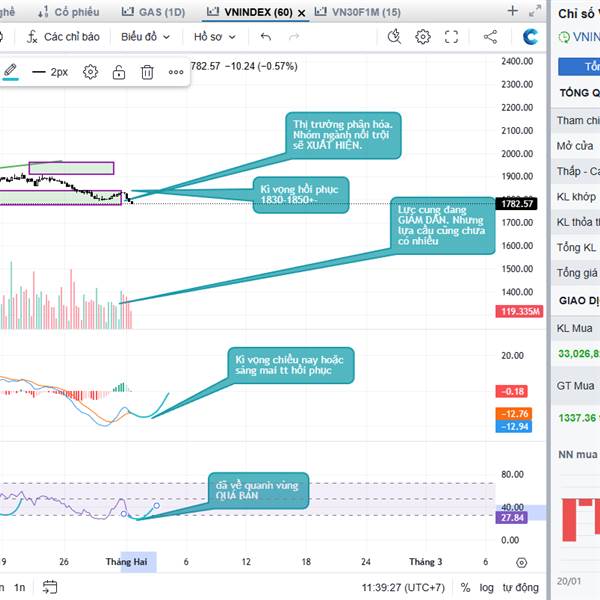Image resolution: width=600 pixels, height=600 pixels.
Task: Add a new chart tab with plus
Action: (x=512, y=11)
